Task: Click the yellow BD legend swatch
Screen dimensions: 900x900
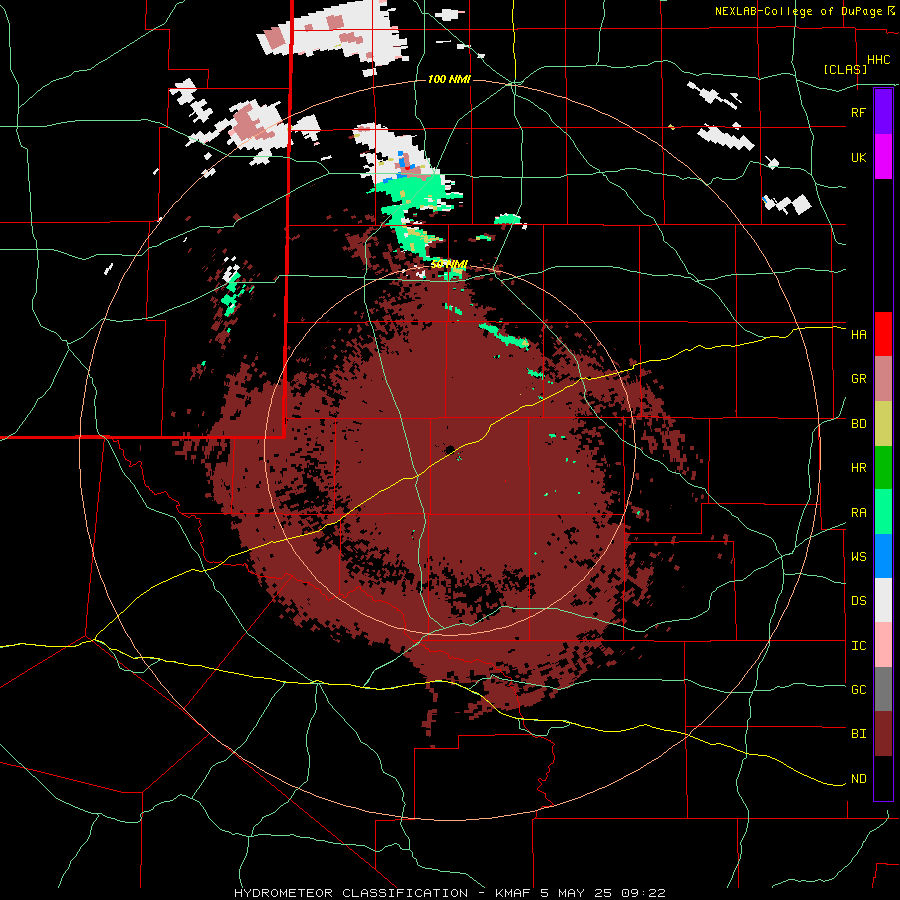Action: click(883, 424)
